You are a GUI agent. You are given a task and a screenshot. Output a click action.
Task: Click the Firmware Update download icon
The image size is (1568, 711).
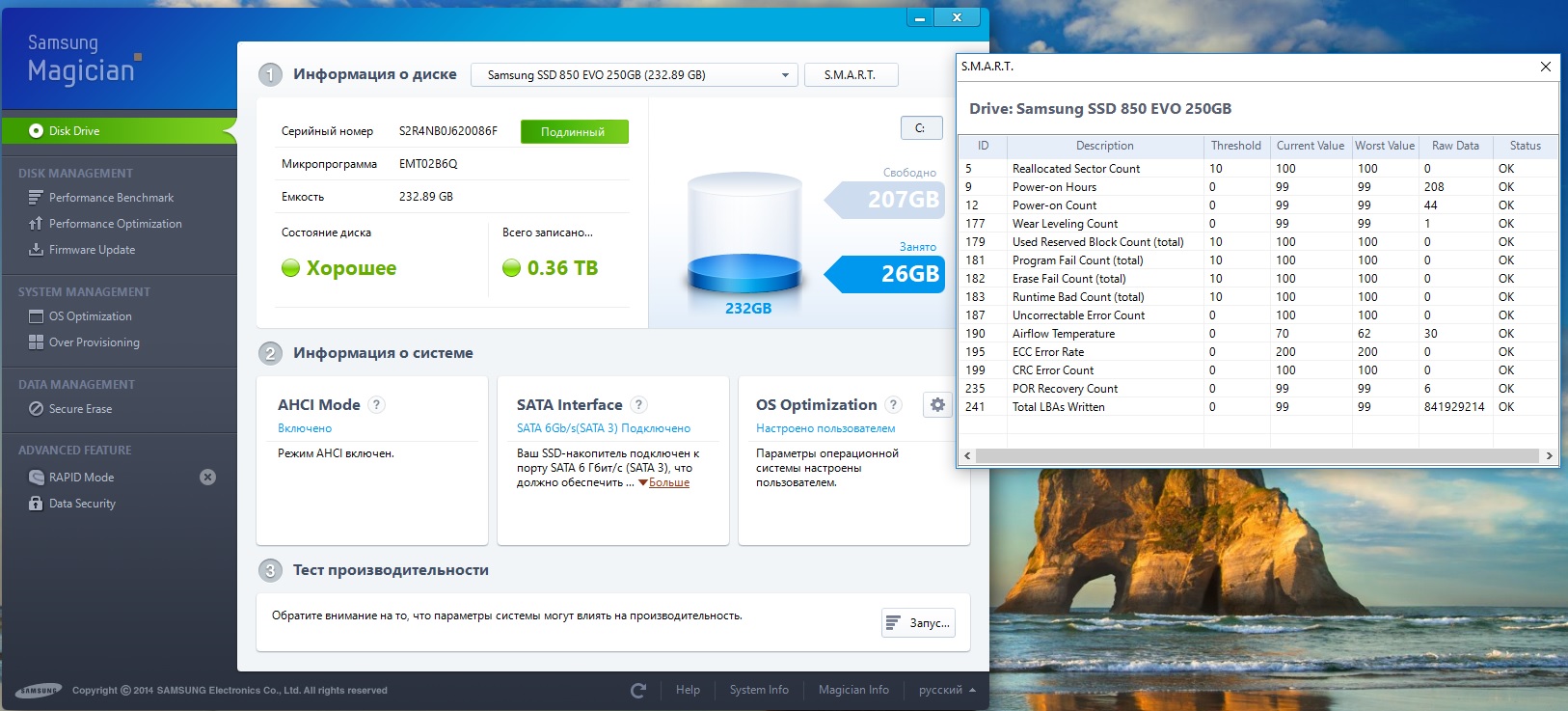(36, 250)
